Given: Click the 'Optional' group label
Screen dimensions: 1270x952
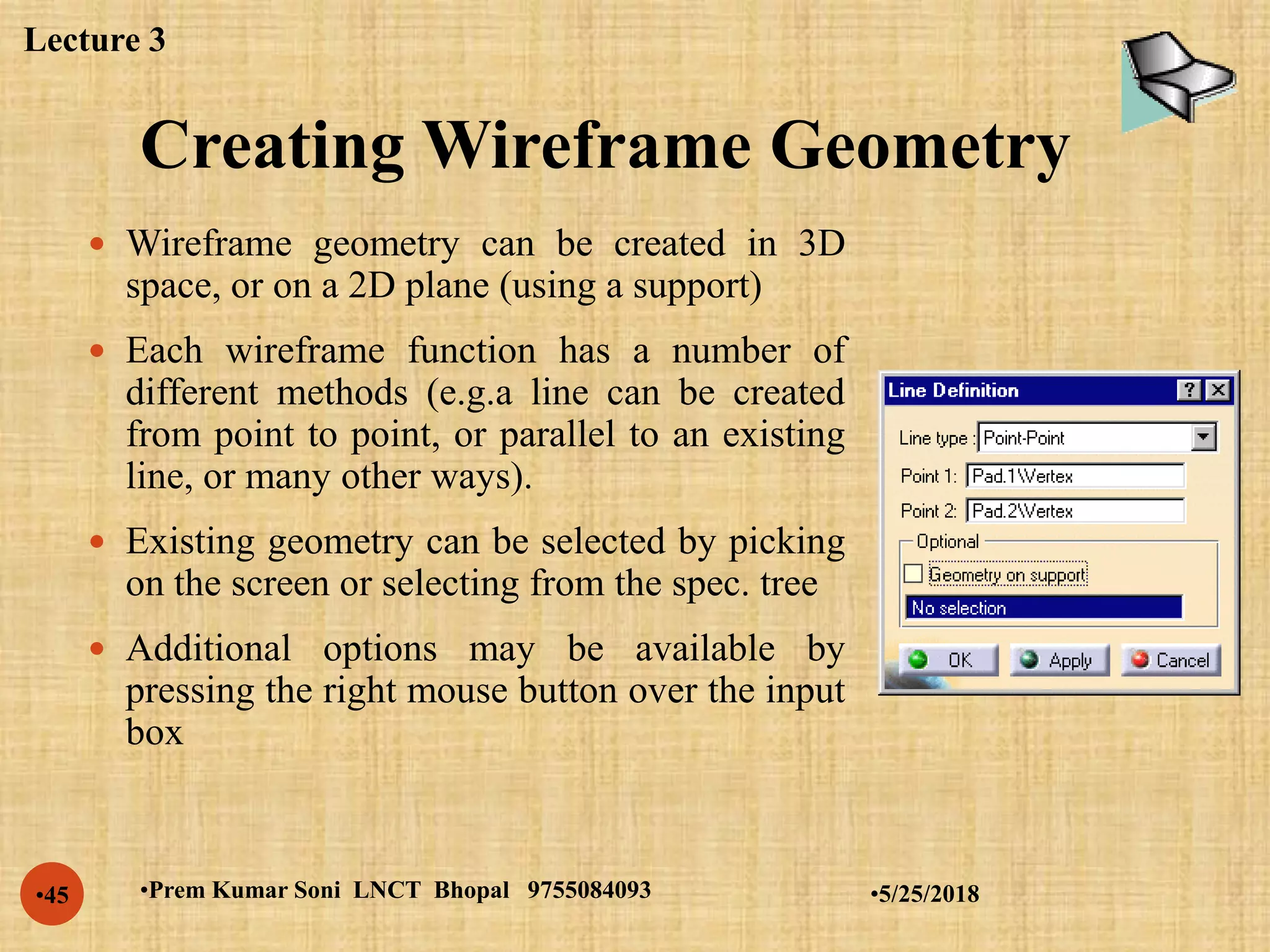Looking at the screenshot, I should point(948,542).
